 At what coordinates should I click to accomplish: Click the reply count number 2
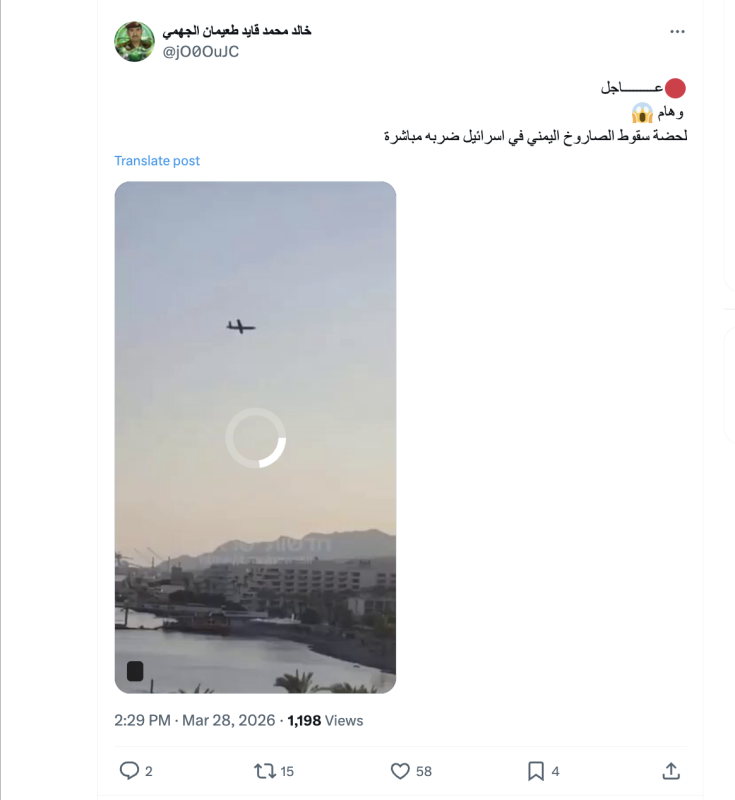pyautogui.click(x=149, y=771)
